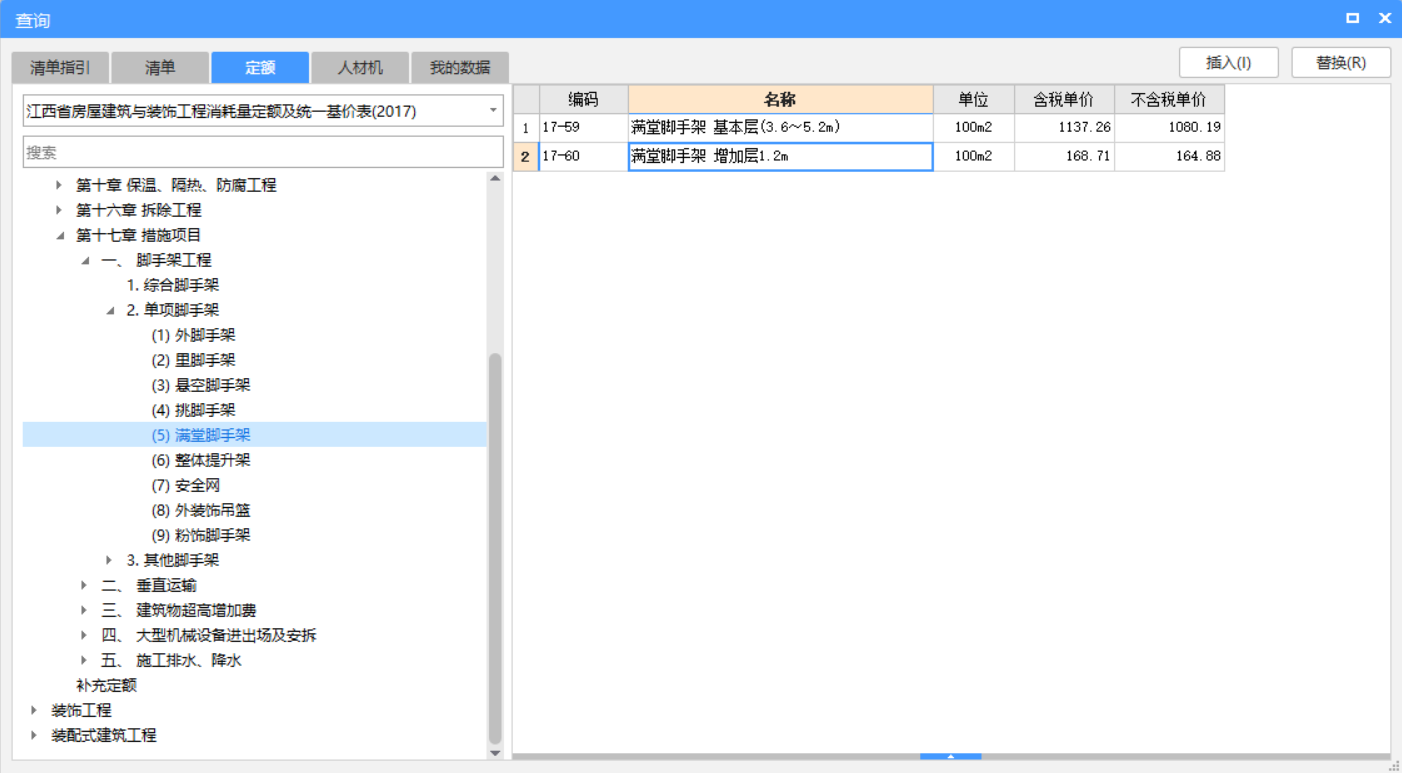Collapse 第十七章 措施项目 node
1402x773 pixels.
click(x=59, y=235)
